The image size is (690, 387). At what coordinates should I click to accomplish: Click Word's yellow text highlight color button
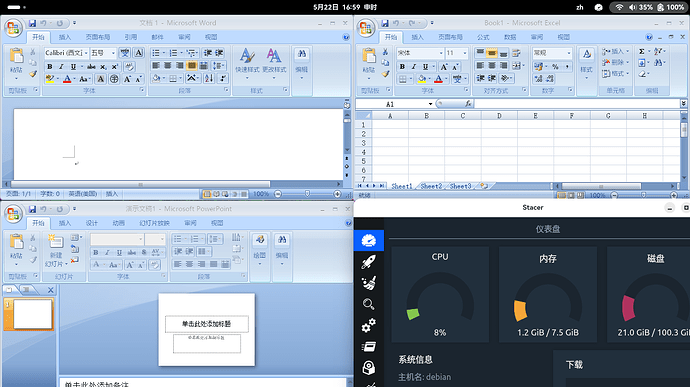pos(50,79)
